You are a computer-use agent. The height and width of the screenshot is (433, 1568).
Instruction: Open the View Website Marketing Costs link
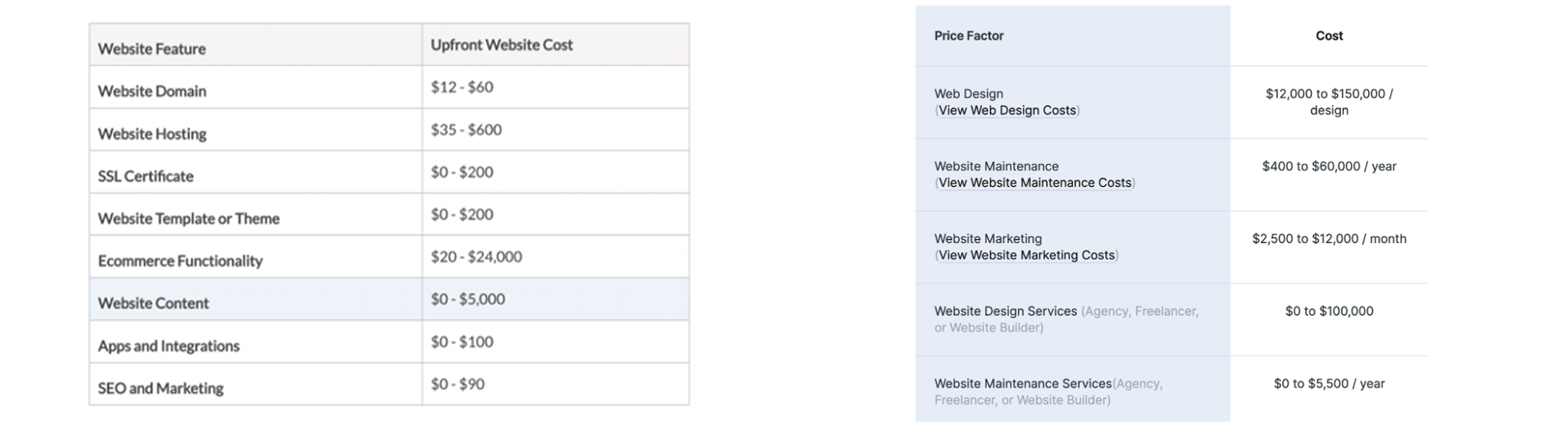pos(1027,255)
